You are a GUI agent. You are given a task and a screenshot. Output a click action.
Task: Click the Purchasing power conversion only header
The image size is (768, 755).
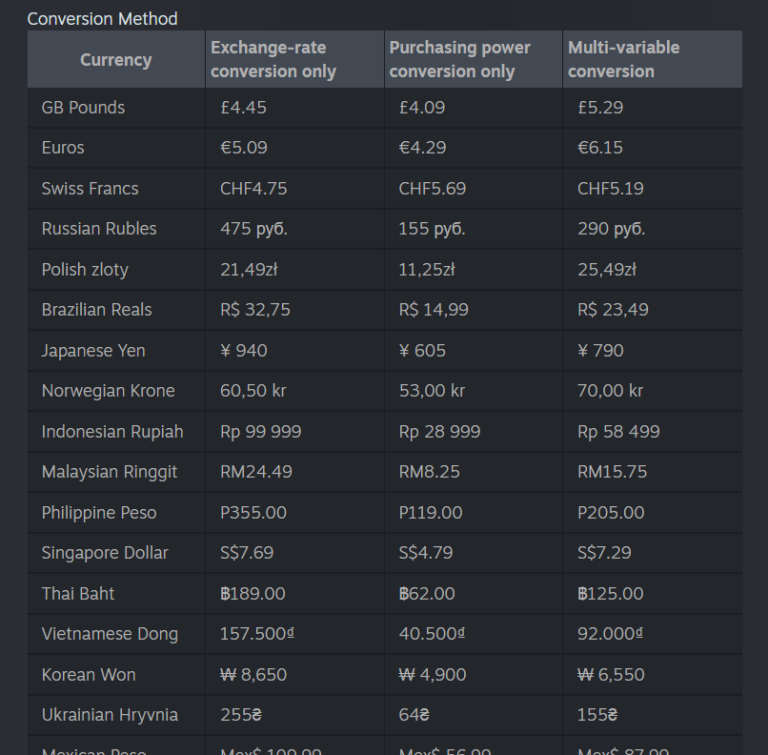459,60
